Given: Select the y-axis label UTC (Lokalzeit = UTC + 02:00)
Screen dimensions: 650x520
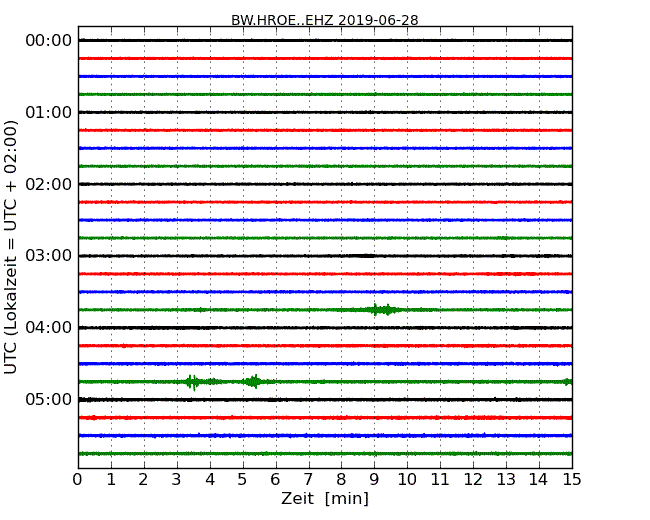Looking at the screenshot, I should coord(11,247).
